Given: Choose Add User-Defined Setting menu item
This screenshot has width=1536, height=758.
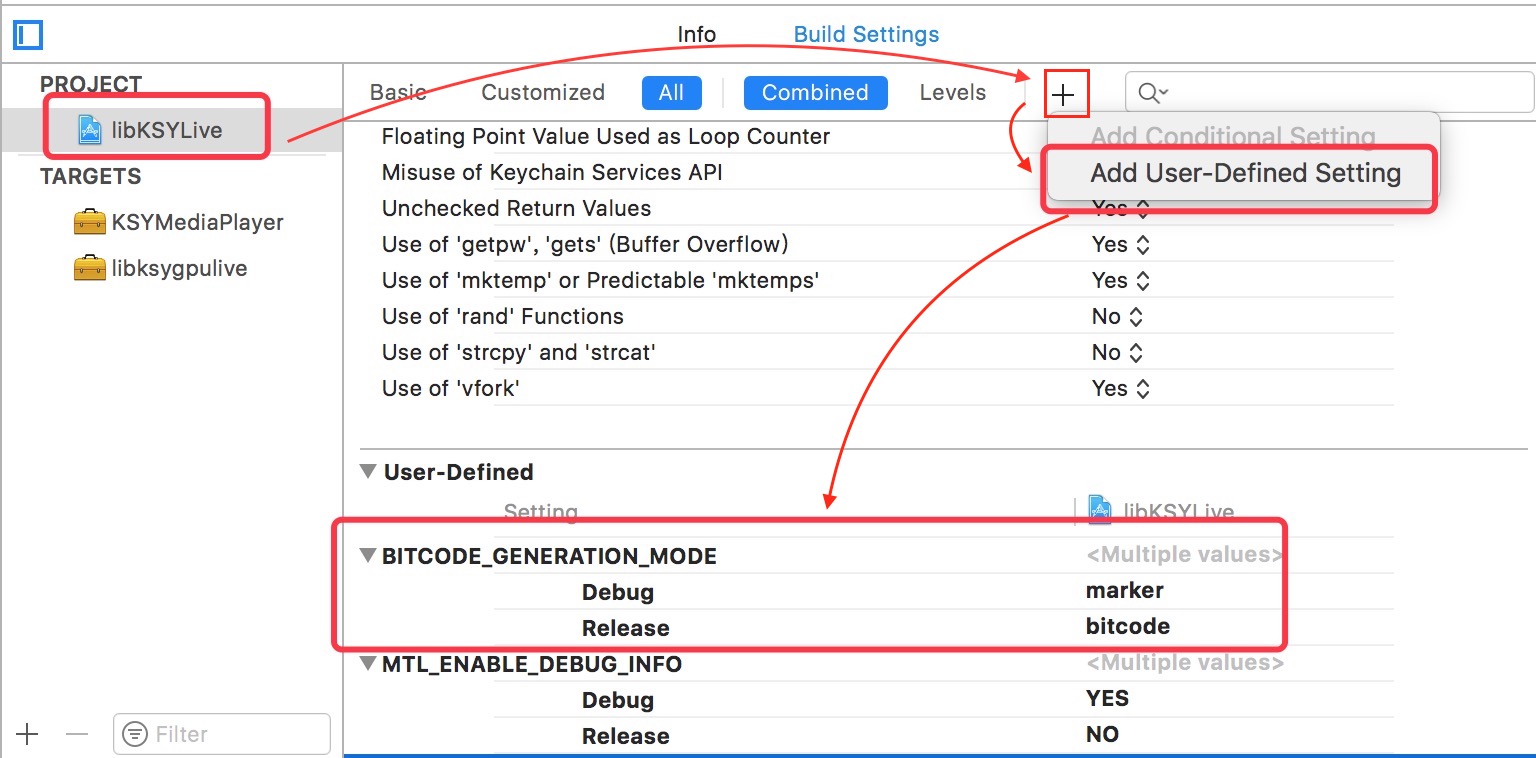Looking at the screenshot, I should [x=1245, y=173].
